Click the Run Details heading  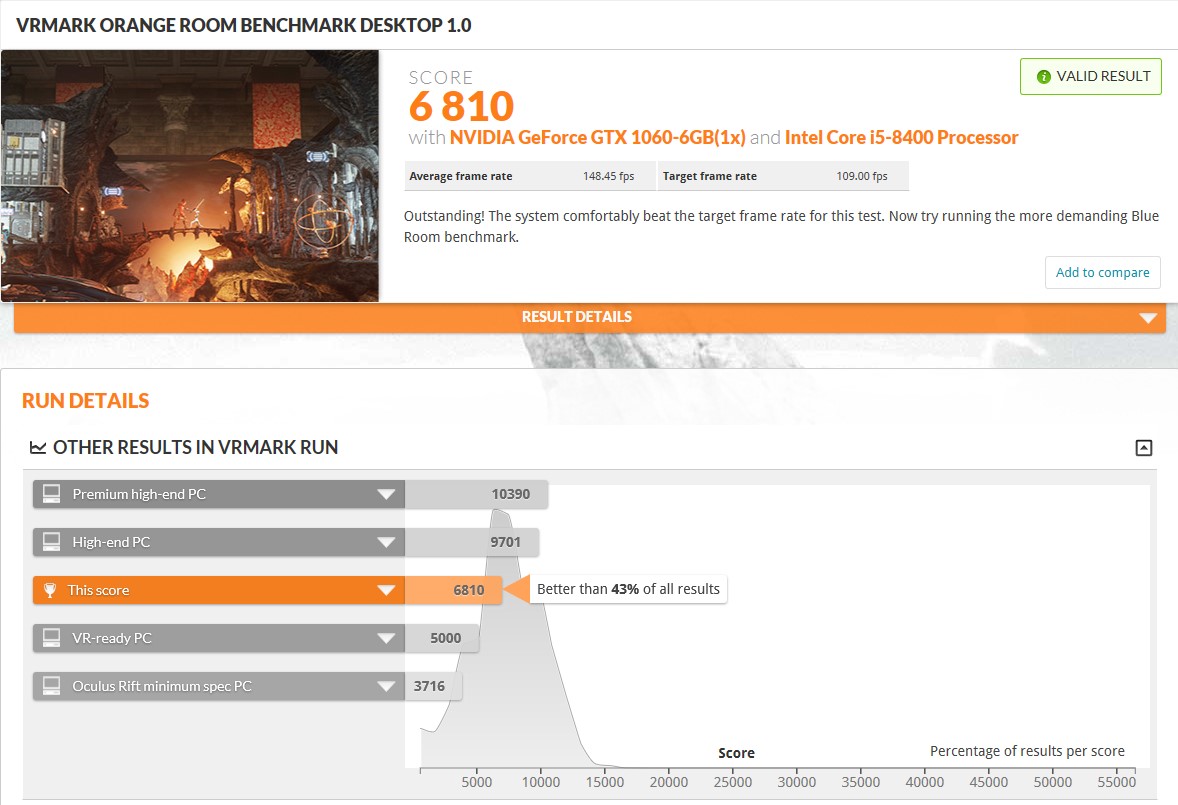pyautogui.click(x=86, y=401)
